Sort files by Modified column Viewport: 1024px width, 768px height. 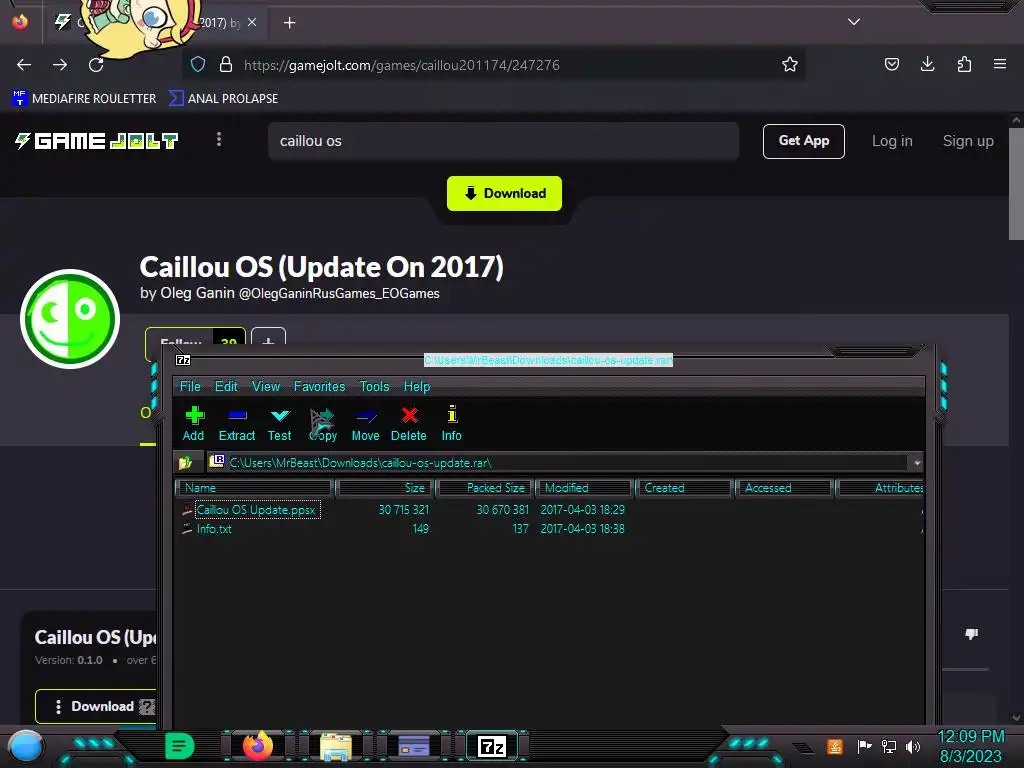[584, 488]
